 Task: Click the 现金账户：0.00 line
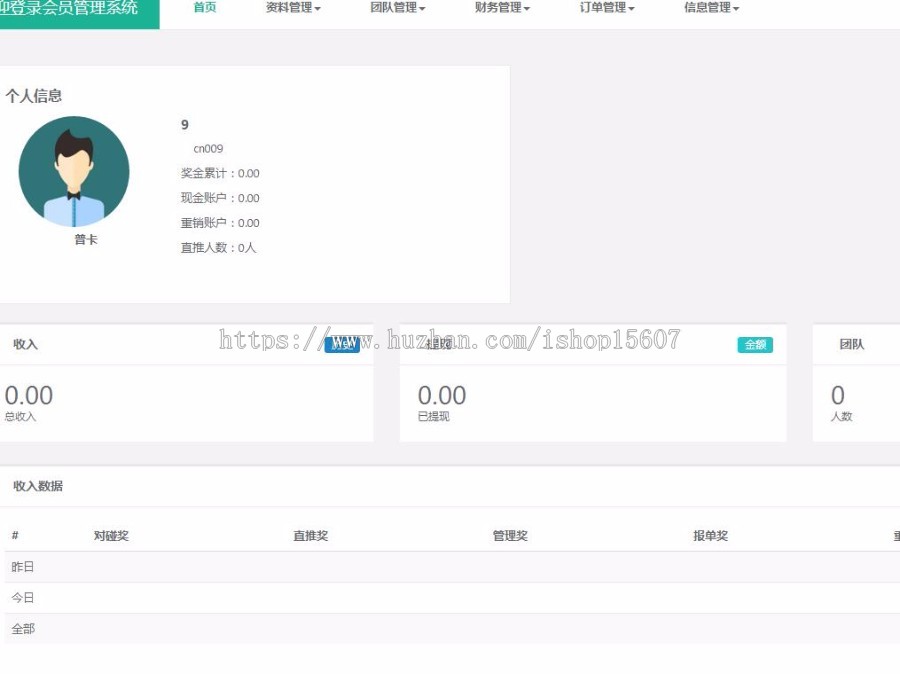click(x=220, y=198)
